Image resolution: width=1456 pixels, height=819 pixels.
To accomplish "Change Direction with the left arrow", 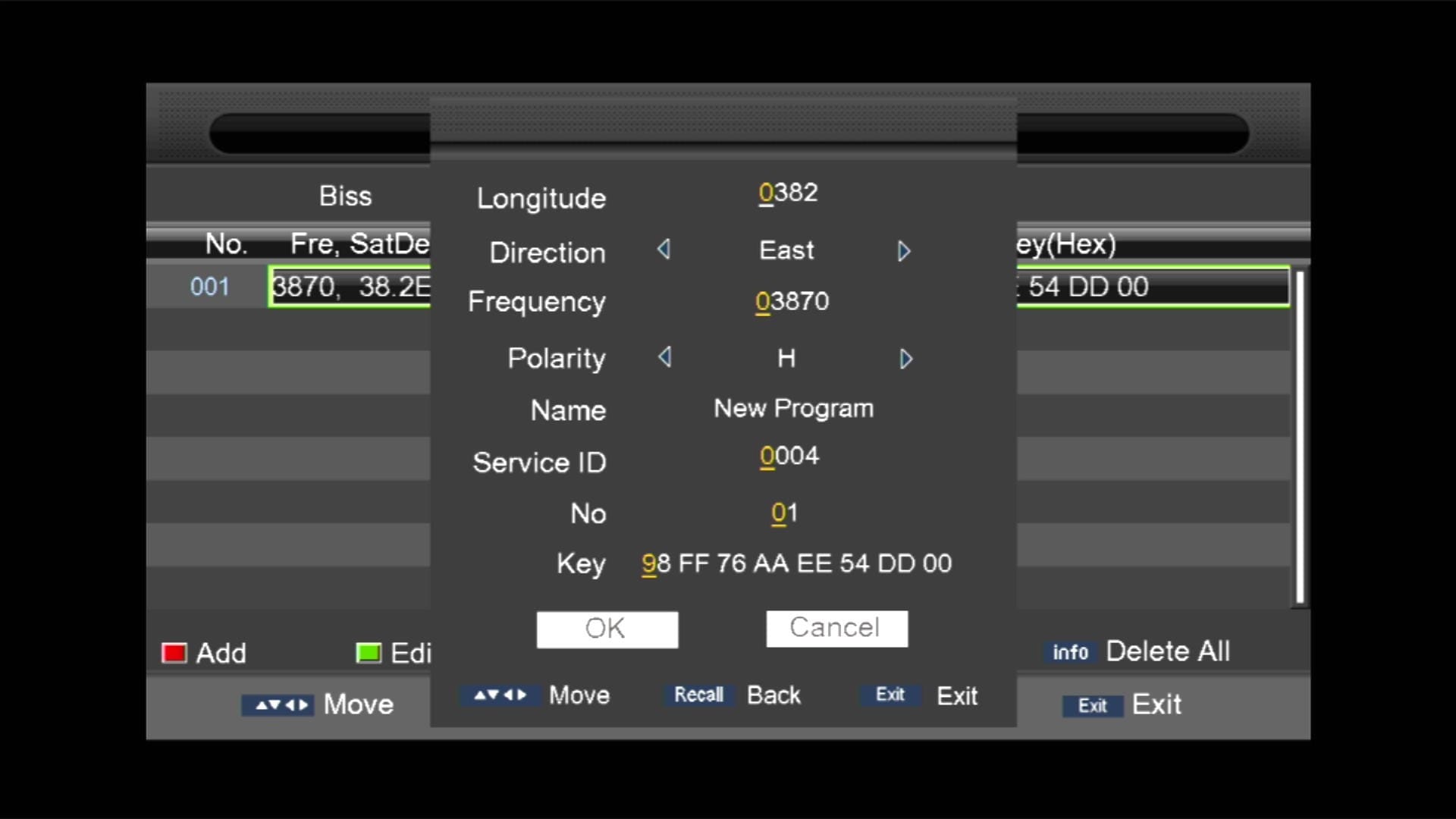I will click(x=664, y=249).
